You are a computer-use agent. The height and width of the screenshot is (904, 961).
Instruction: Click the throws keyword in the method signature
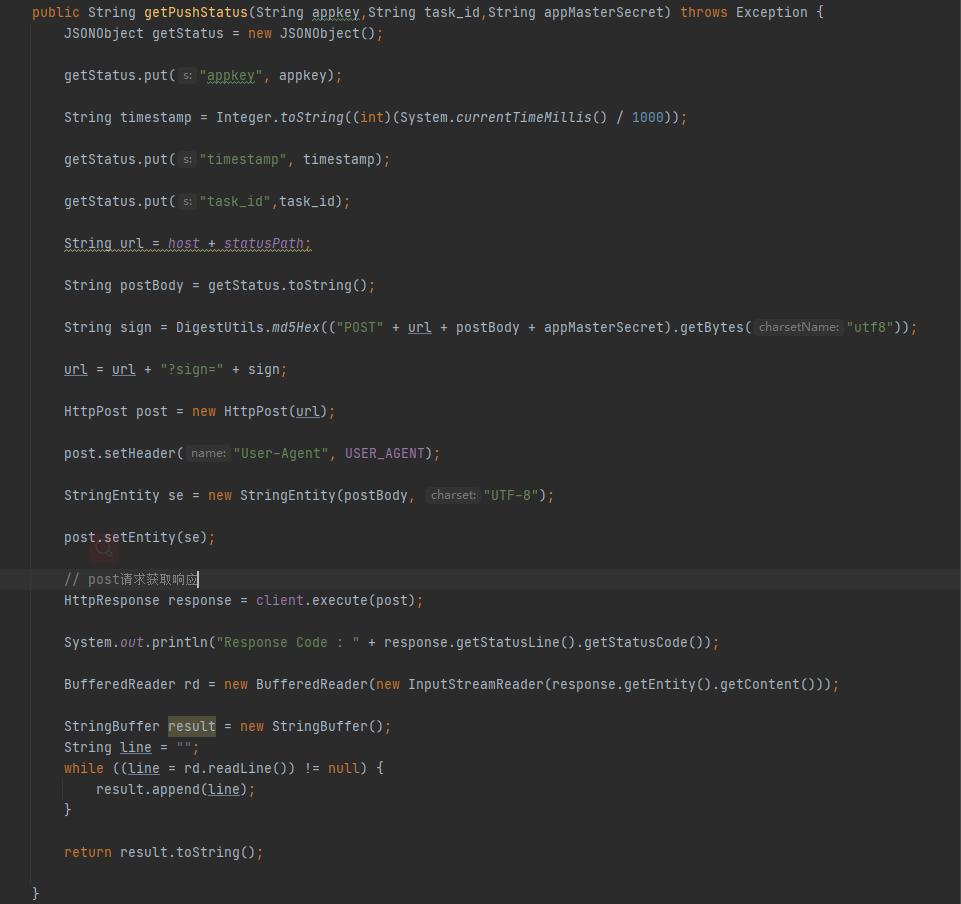click(x=704, y=12)
